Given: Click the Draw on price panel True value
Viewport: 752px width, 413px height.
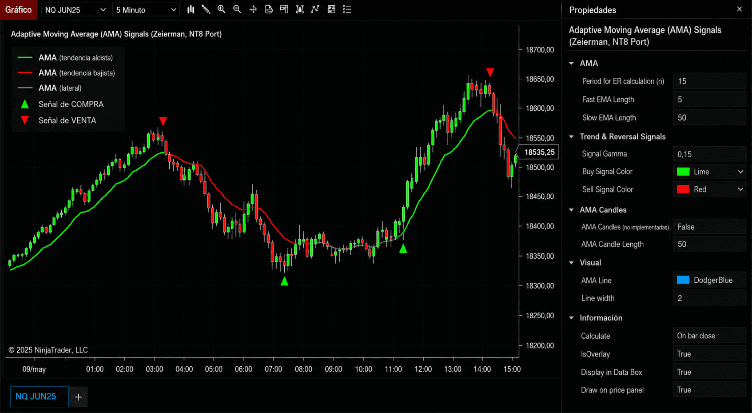Looking at the screenshot, I should tap(710, 390).
